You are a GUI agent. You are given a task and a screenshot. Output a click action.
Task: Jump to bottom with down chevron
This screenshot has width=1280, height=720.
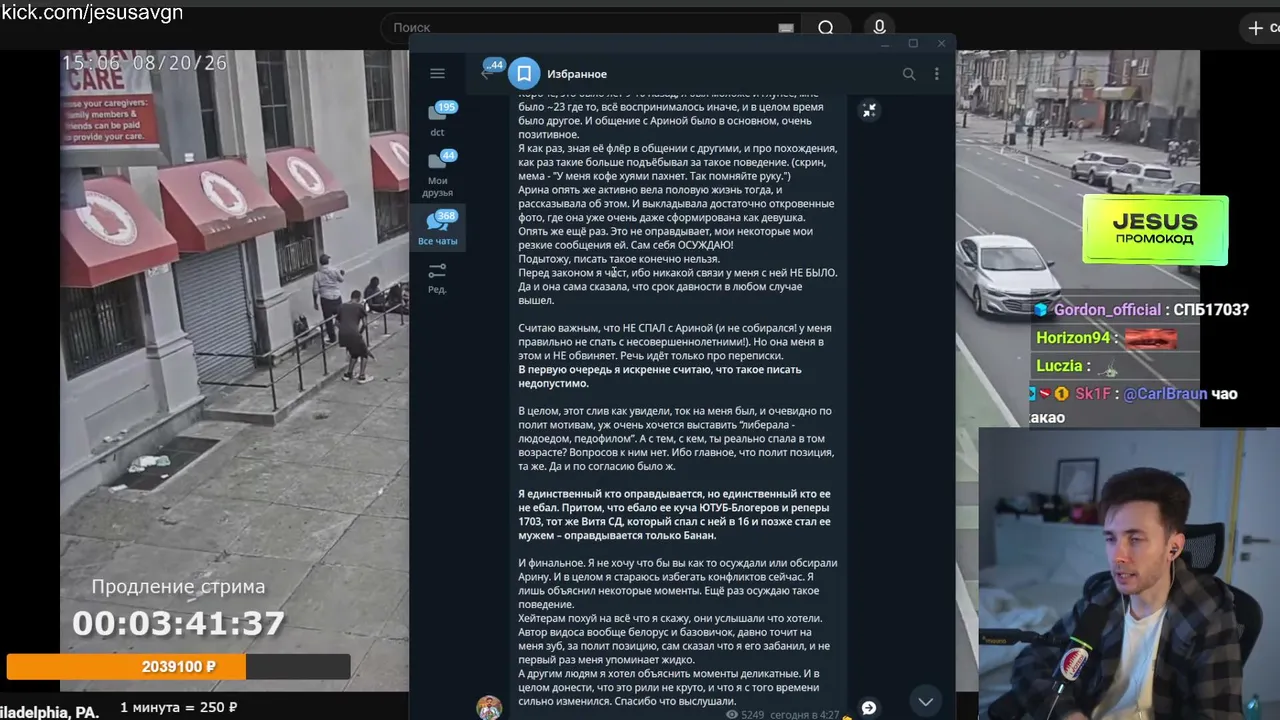[x=926, y=701]
